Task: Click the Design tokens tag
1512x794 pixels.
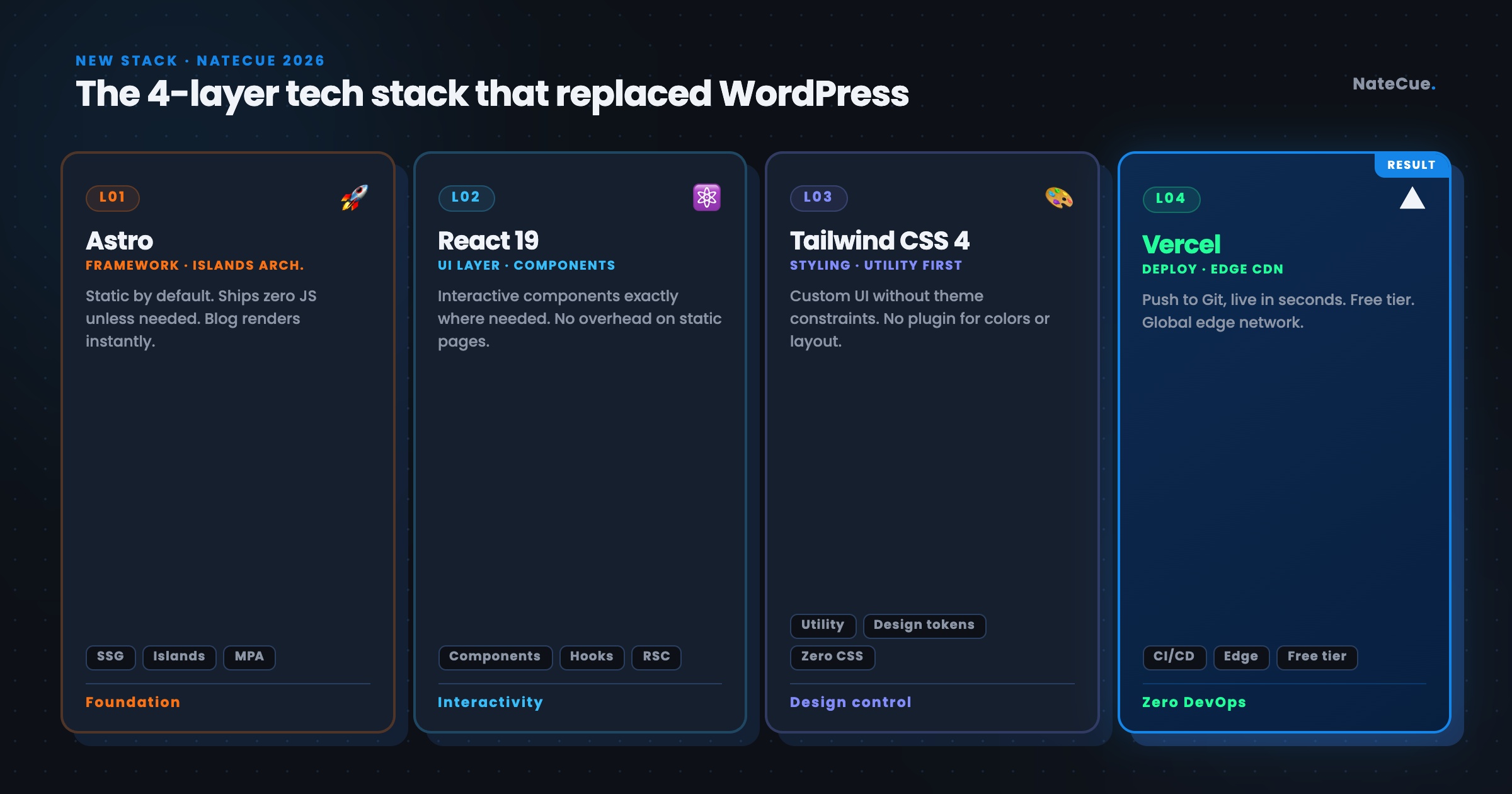Action: pos(924,626)
